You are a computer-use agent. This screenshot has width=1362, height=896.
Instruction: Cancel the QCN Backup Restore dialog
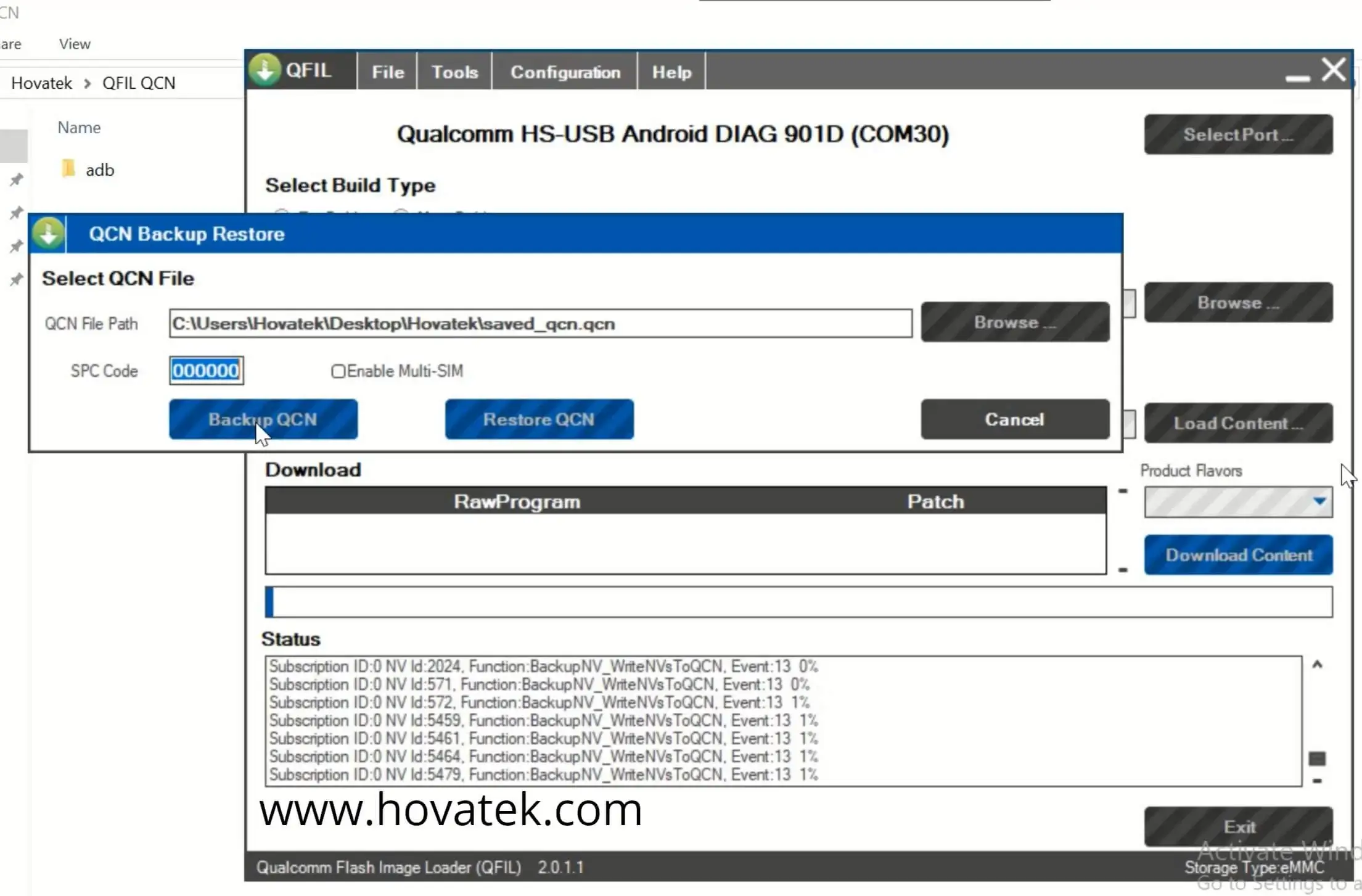(1014, 419)
